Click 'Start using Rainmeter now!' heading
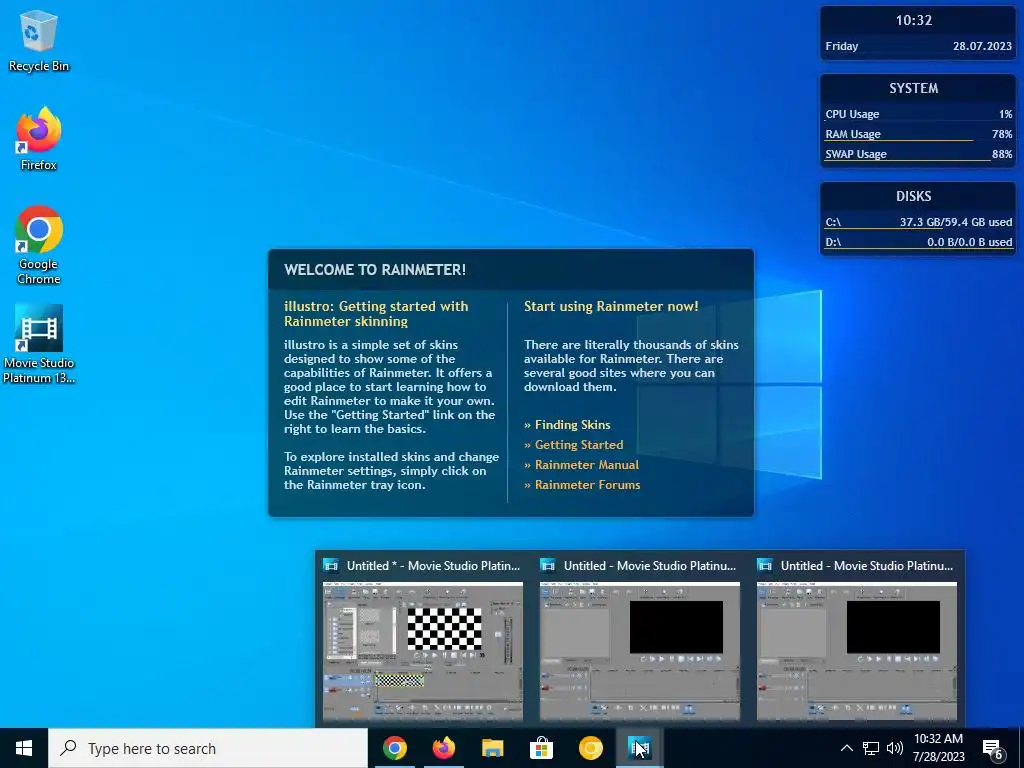Screen dimensions: 1024x768 coord(611,306)
